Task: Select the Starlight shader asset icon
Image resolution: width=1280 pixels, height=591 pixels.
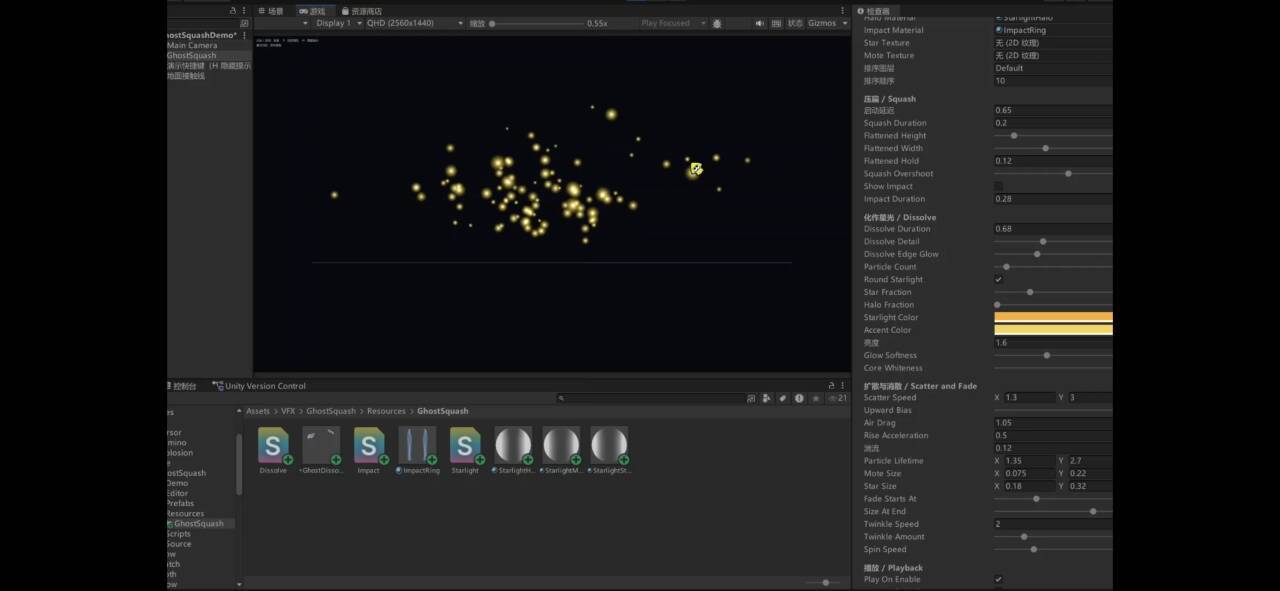Action: pos(465,445)
